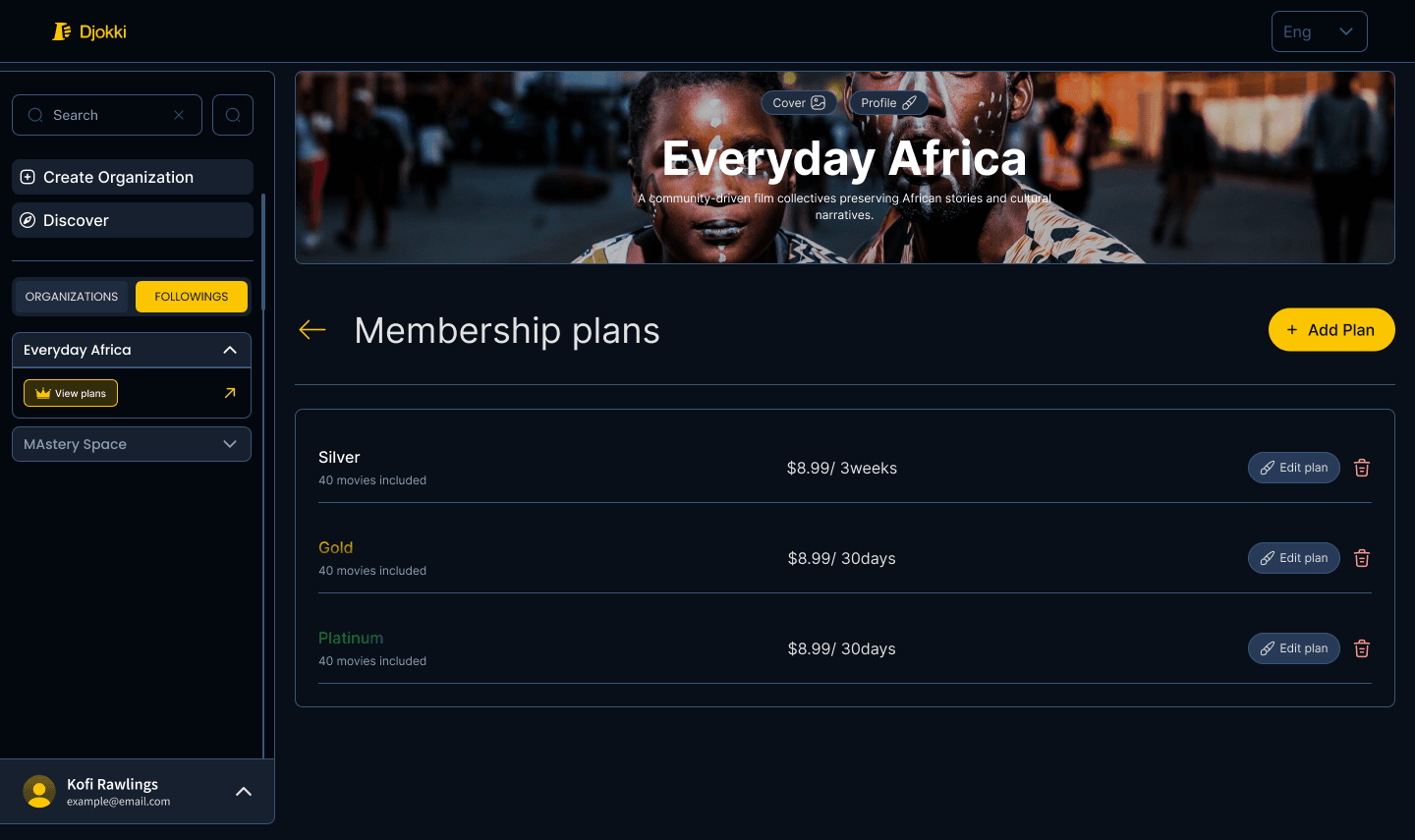1415x840 pixels.
Task: Clear the search field using the X icon
Action: point(178,115)
